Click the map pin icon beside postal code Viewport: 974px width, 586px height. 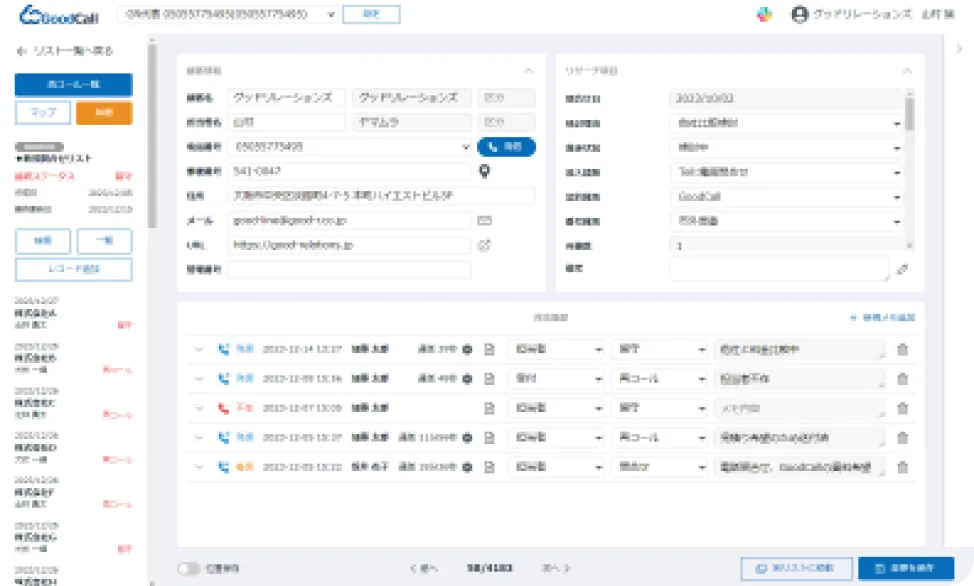486,171
